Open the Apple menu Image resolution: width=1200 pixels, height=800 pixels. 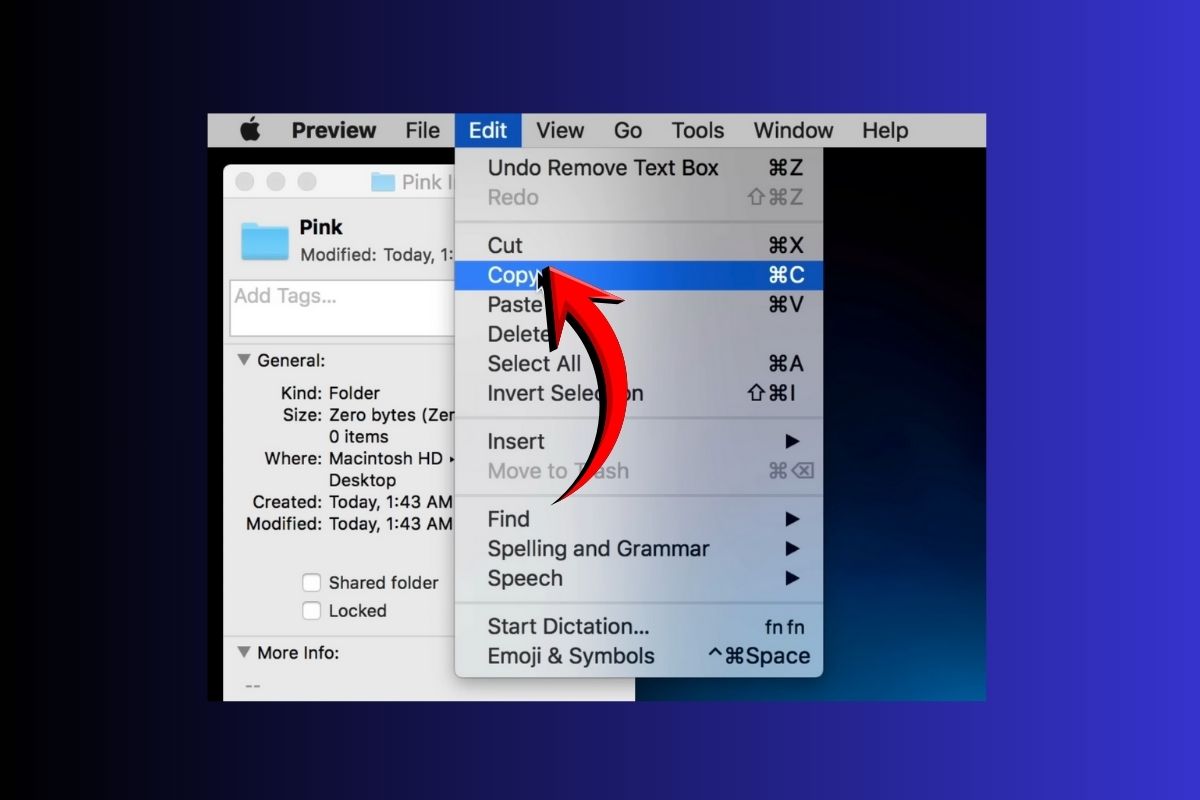[x=250, y=130]
